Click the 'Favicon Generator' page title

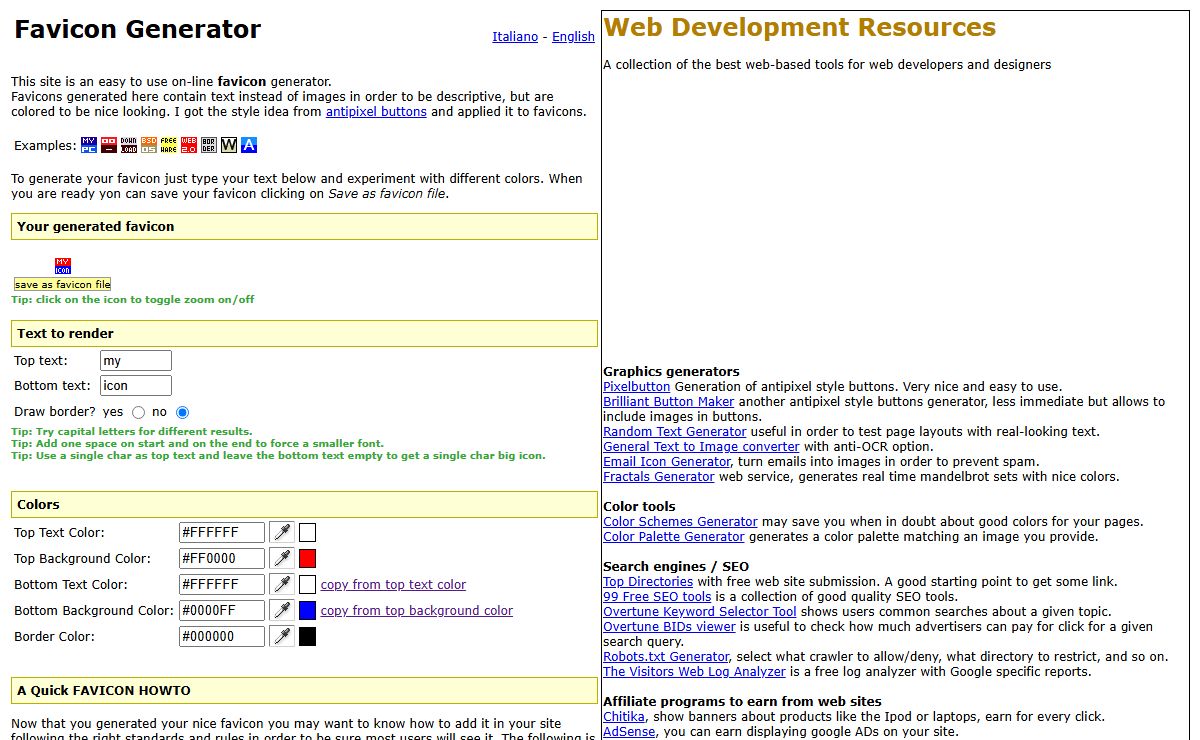point(138,29)
